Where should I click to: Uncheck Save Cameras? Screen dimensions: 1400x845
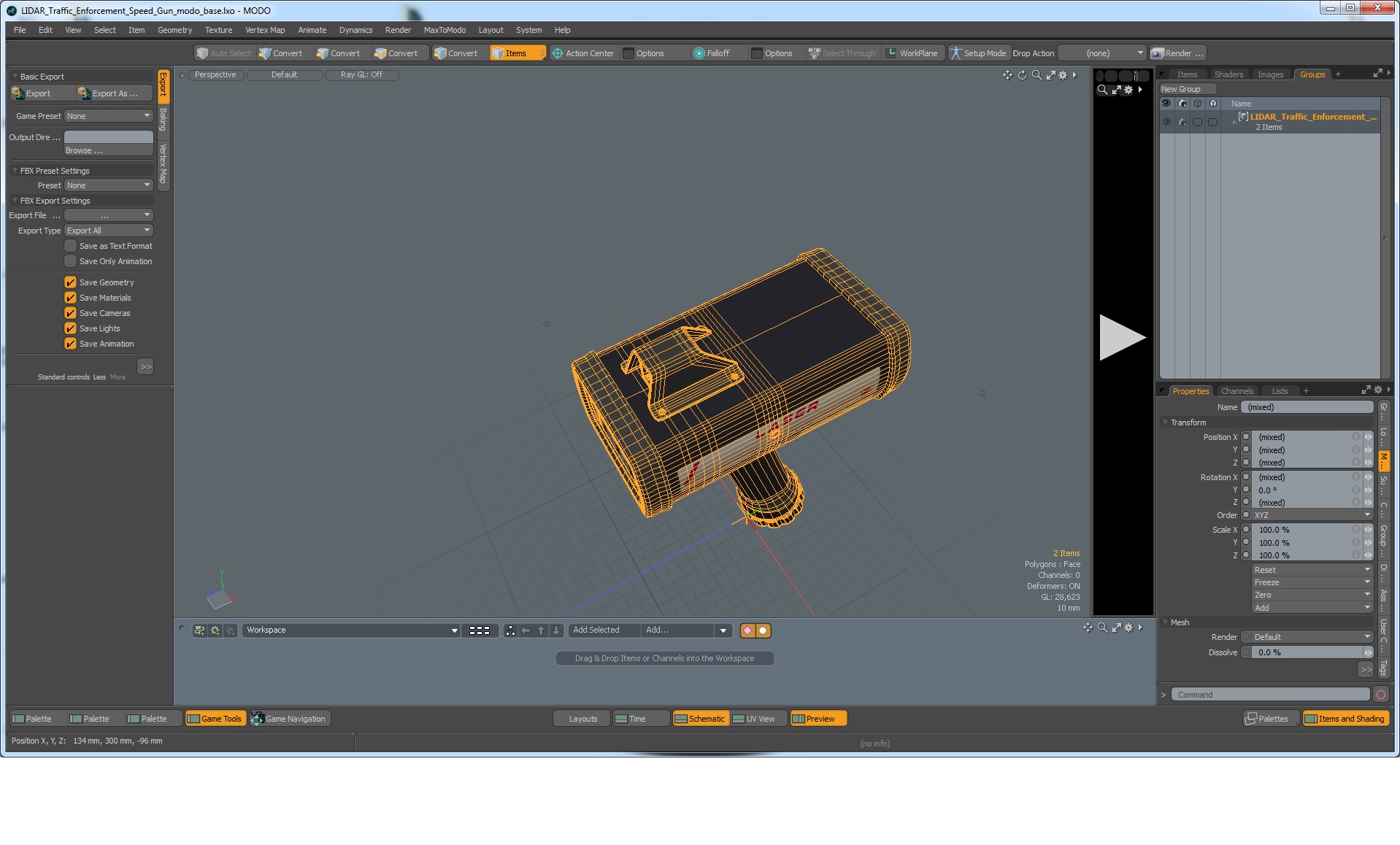tap(70, 313)
